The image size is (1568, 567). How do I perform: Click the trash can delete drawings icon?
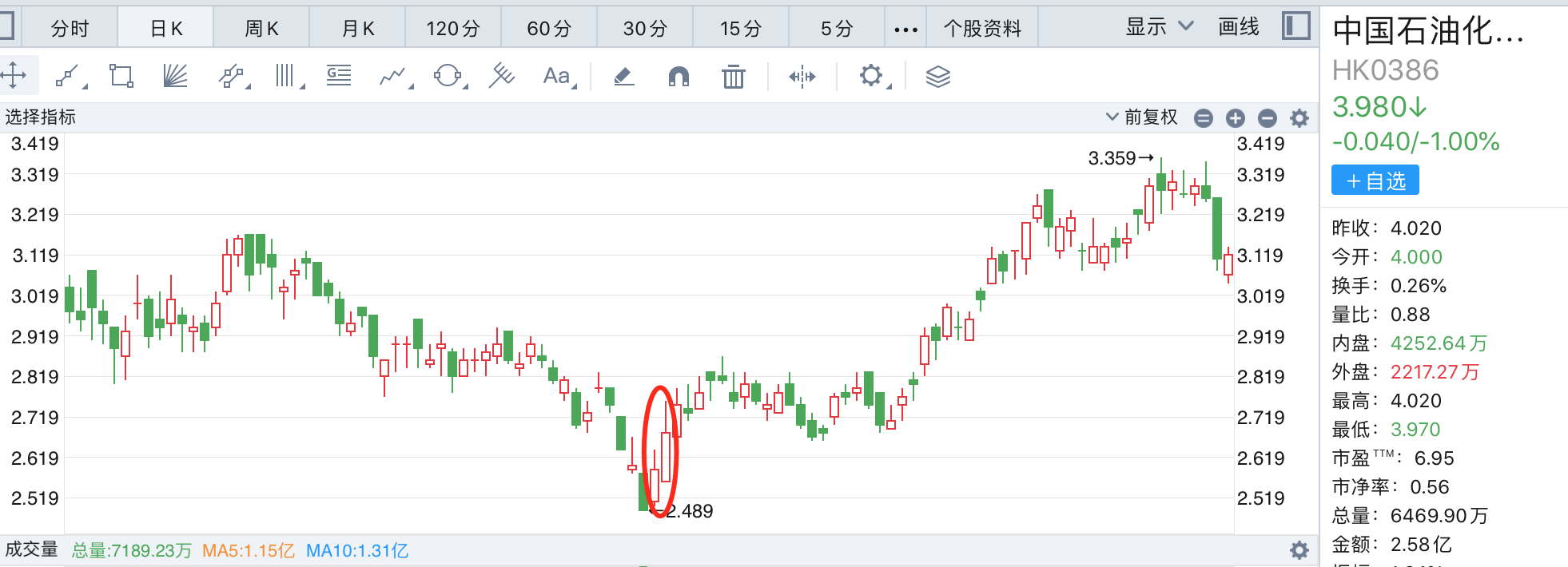(733, 77)
